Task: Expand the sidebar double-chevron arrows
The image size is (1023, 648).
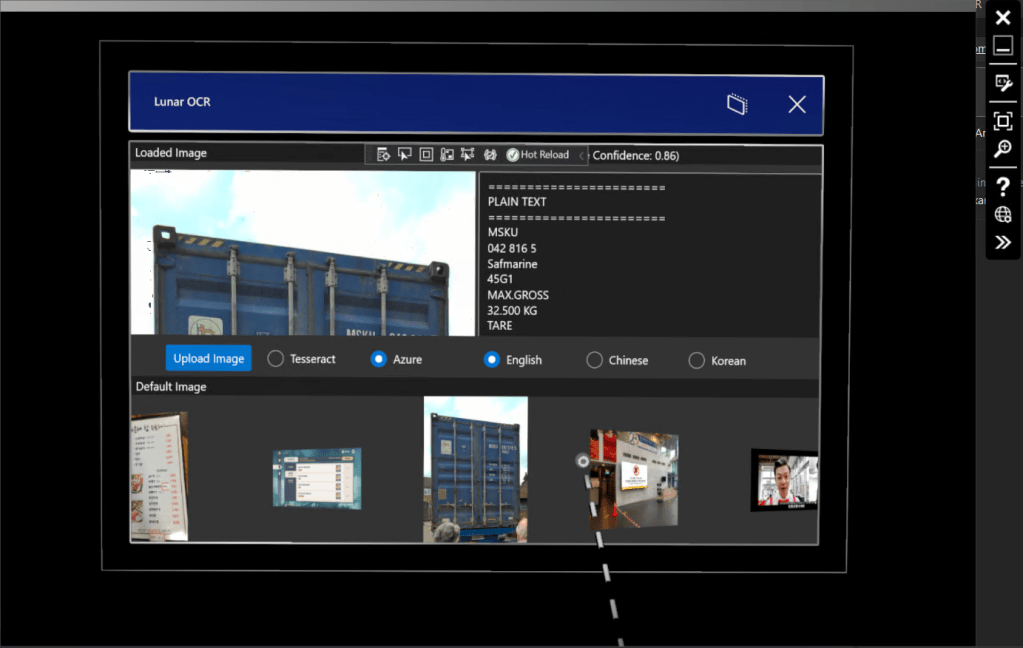Action: coord(1003,243)
